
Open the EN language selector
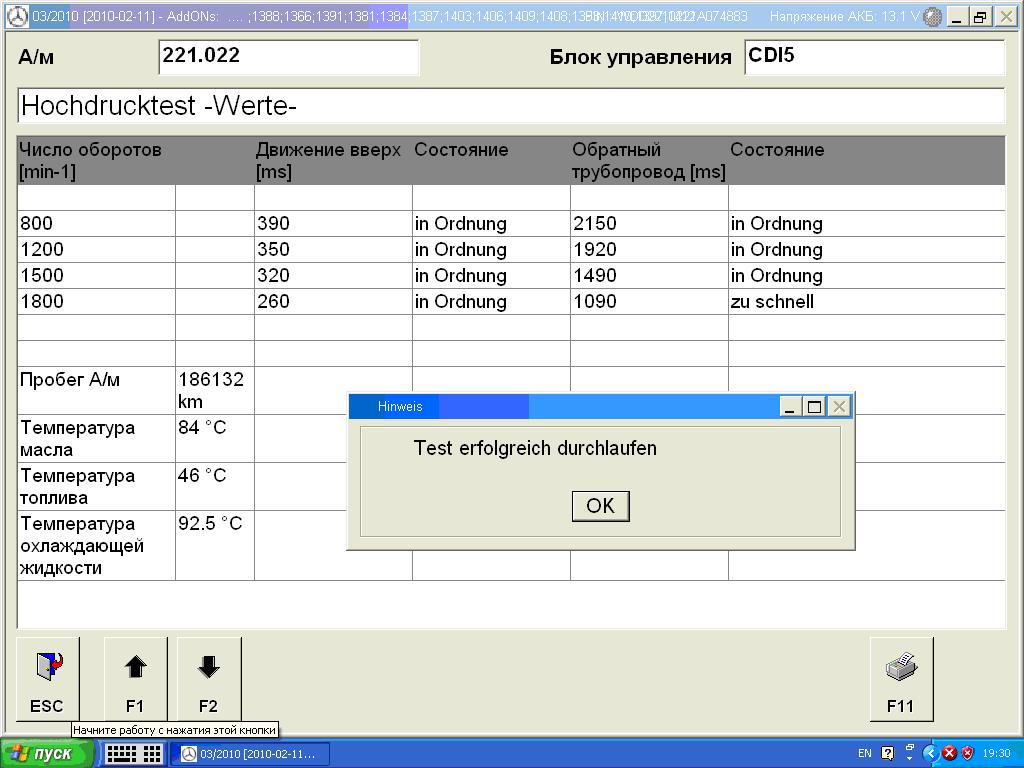point(864,753)
